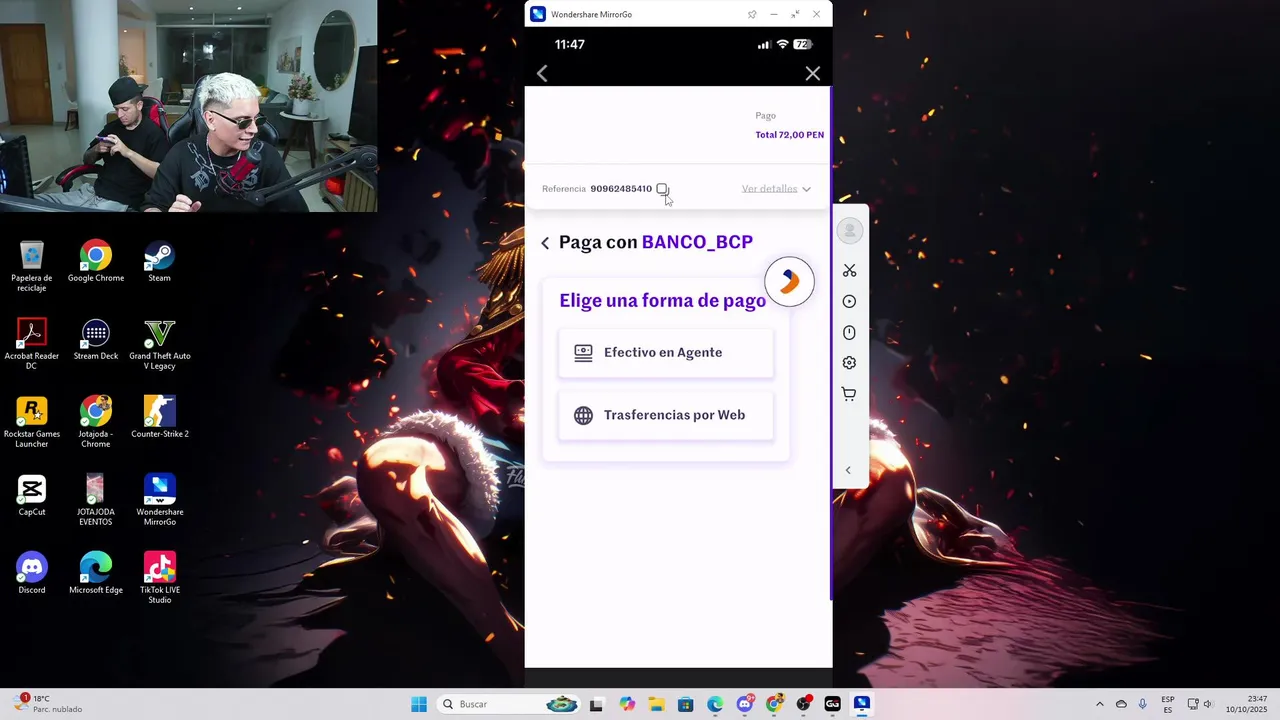The height and width of the screenshot is (720, 1280).
Task: Open the GG app on taskbar
Action: click(832, 704)
